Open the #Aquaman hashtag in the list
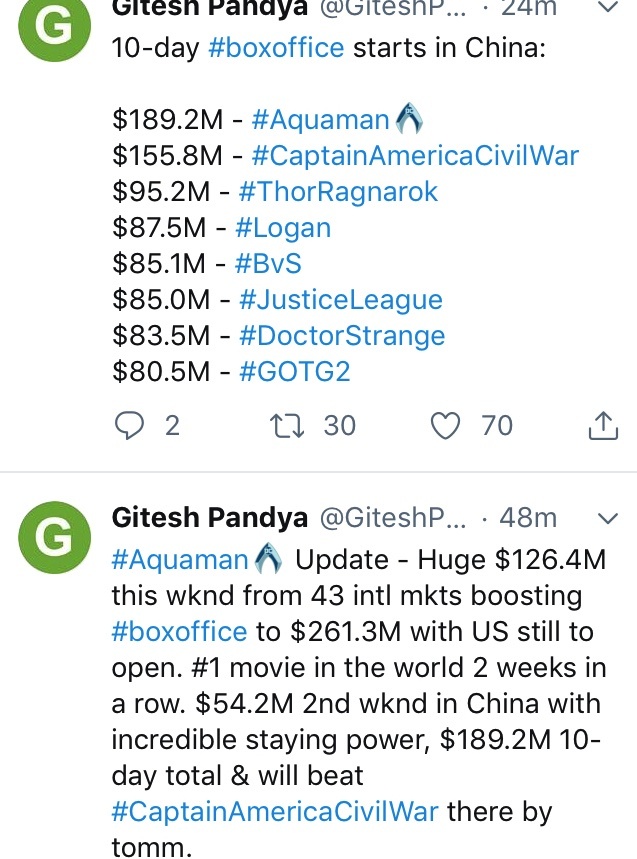Viewport: 637px width, 859px height. point(320,119)
